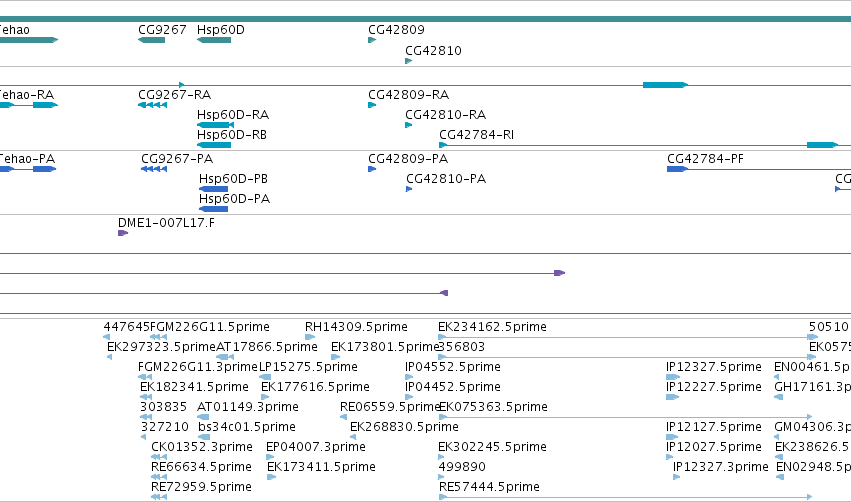This screenshot has height=502, width=851.
Task: Select EST EK297323.5prime
Action: coord(162,347)
